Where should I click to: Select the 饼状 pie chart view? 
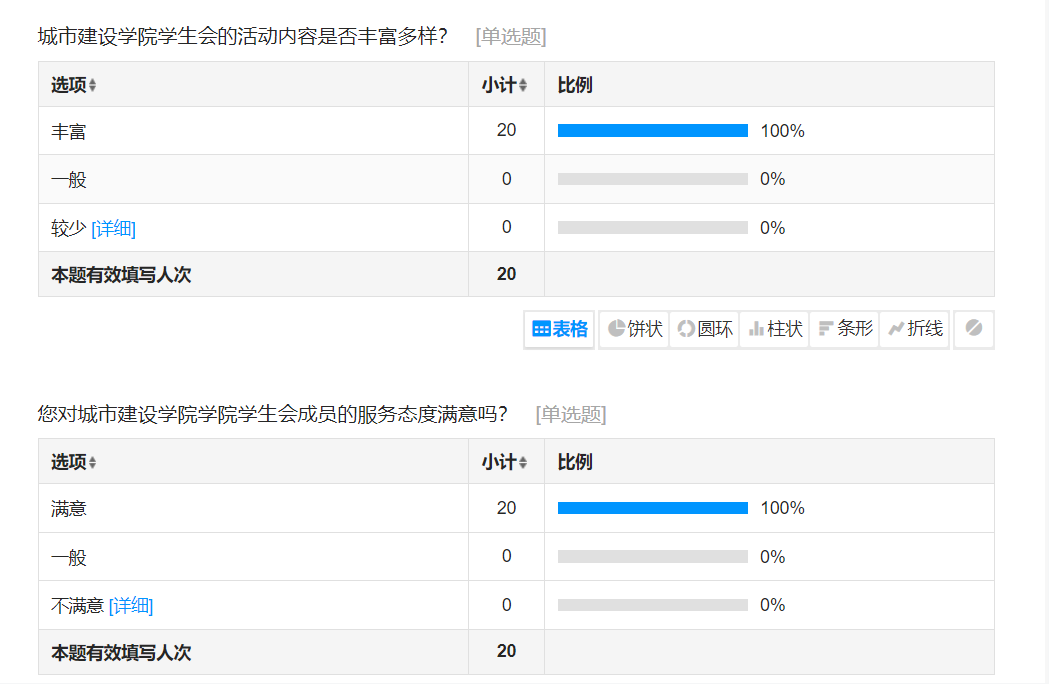634,329
